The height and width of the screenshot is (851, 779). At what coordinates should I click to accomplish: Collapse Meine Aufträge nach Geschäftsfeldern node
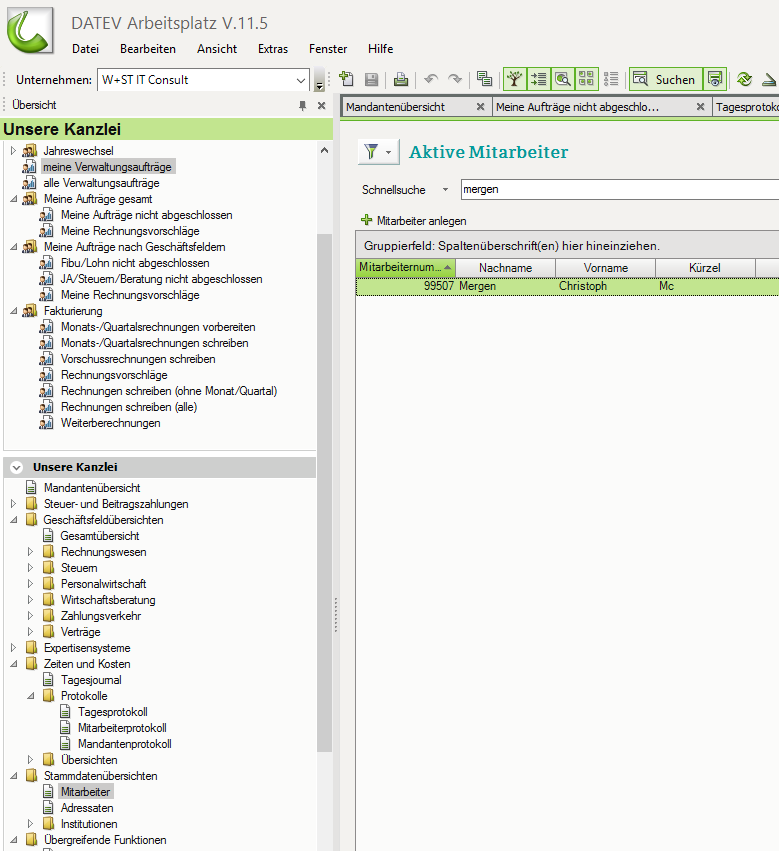[14, 247]
